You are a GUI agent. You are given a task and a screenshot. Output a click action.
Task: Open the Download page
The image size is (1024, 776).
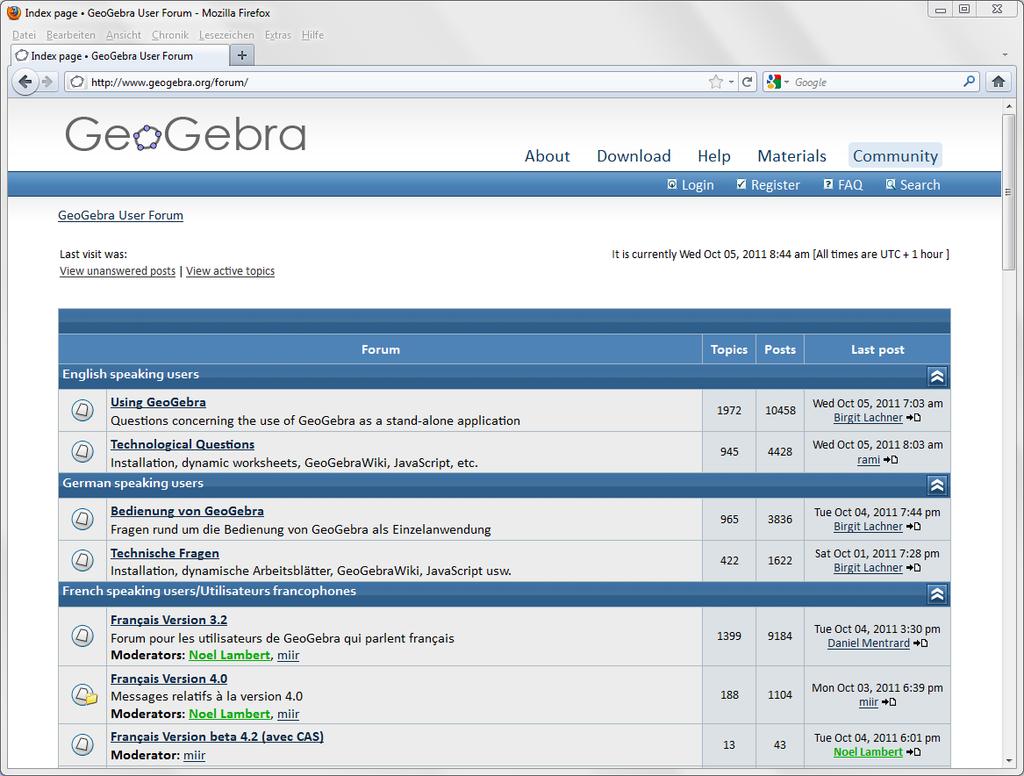coord(633,155)
